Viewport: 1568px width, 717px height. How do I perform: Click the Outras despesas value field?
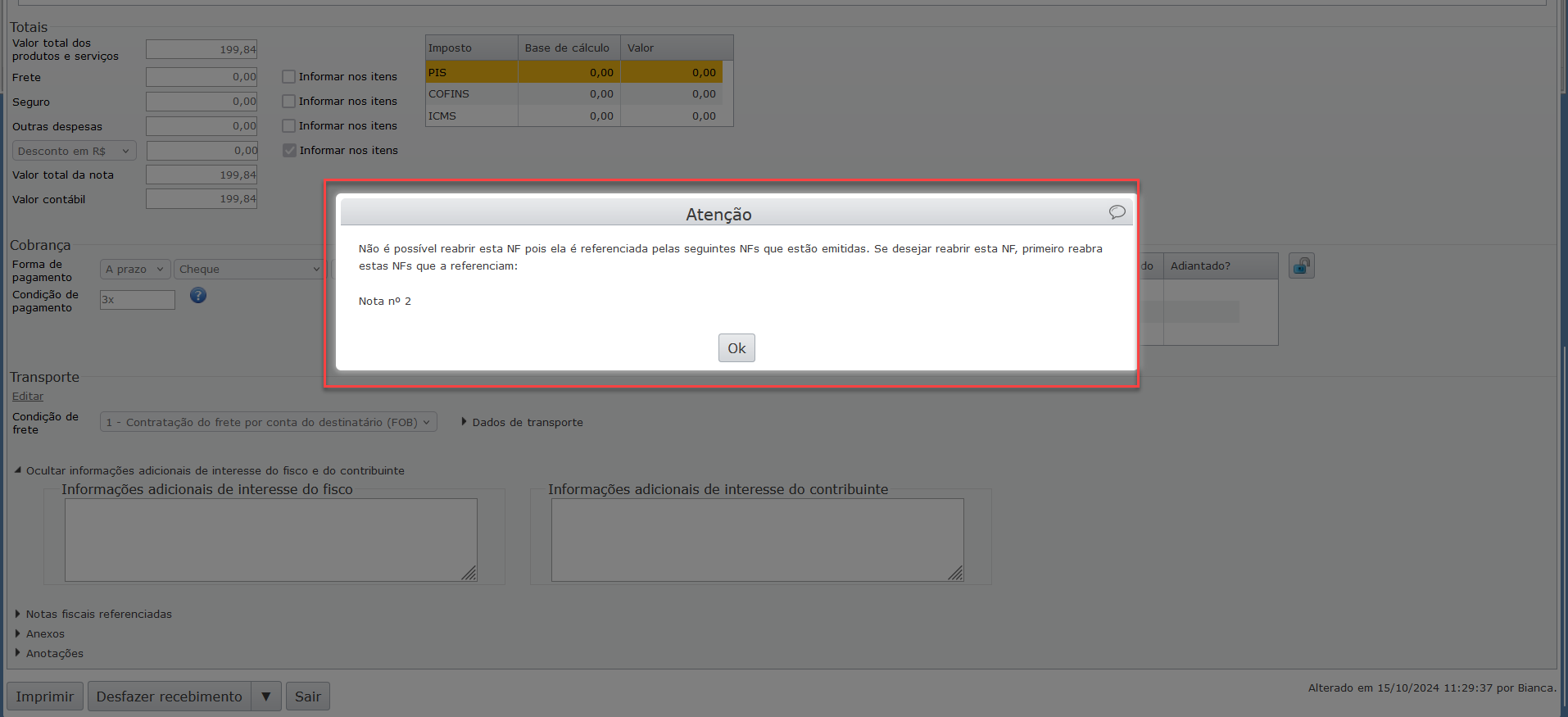tap(202, 126)
